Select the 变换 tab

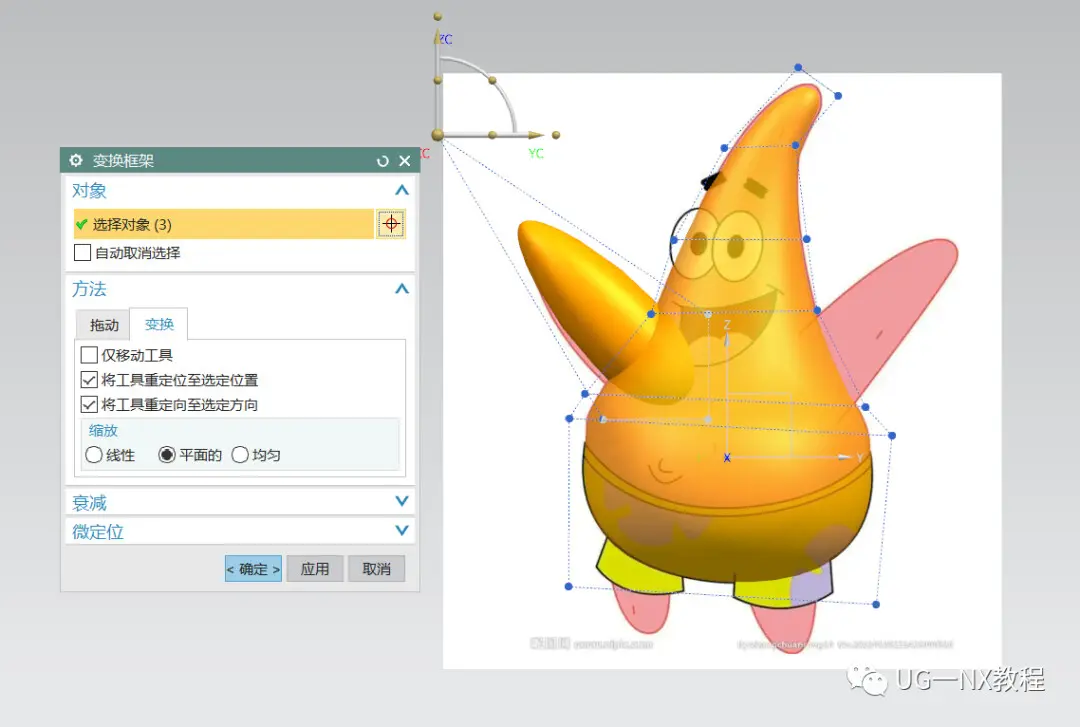pos(159,324)
